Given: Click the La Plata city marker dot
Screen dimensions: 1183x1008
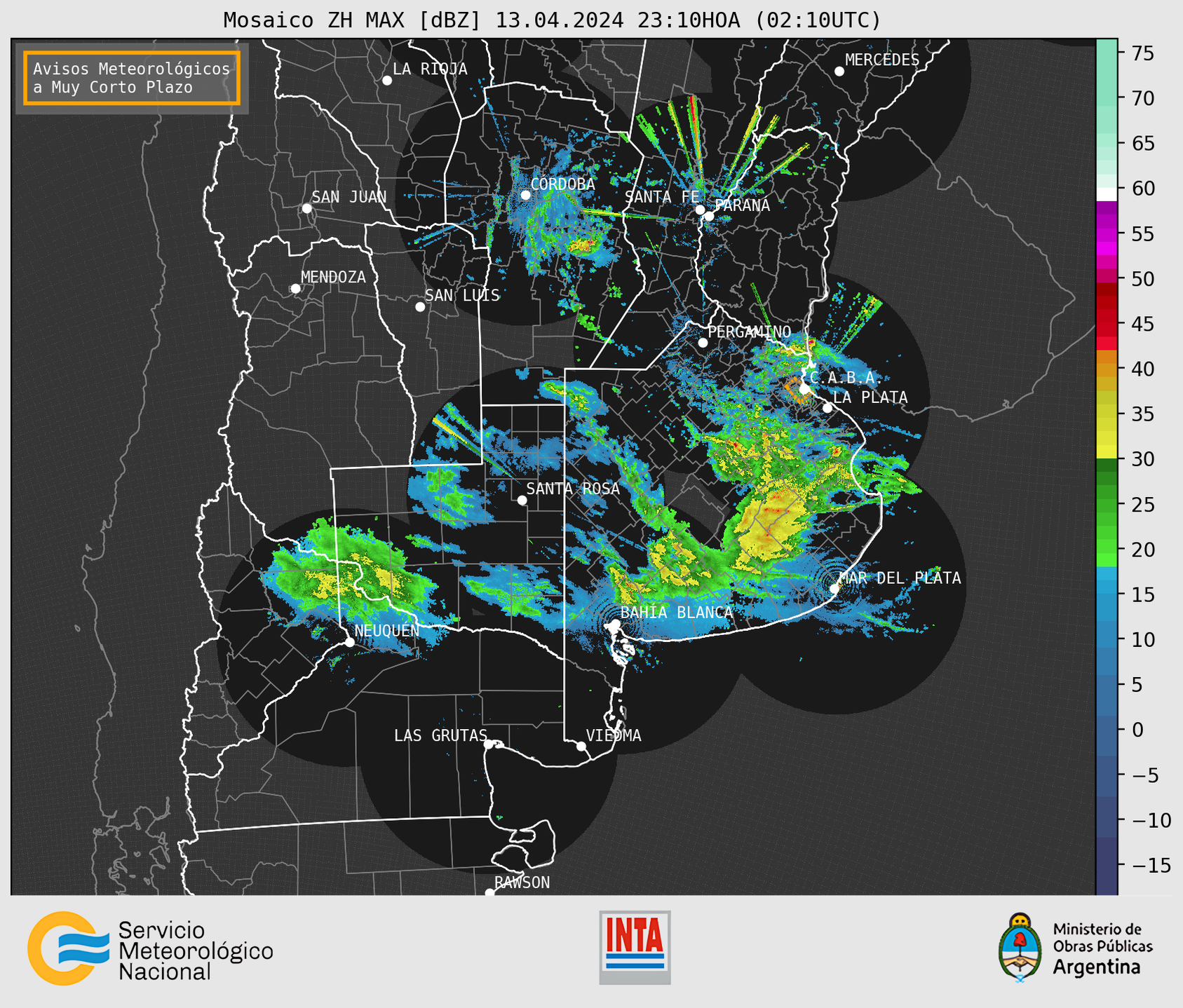Looking at the screenshot, I should pyautogui.click(x=827, y=408).
